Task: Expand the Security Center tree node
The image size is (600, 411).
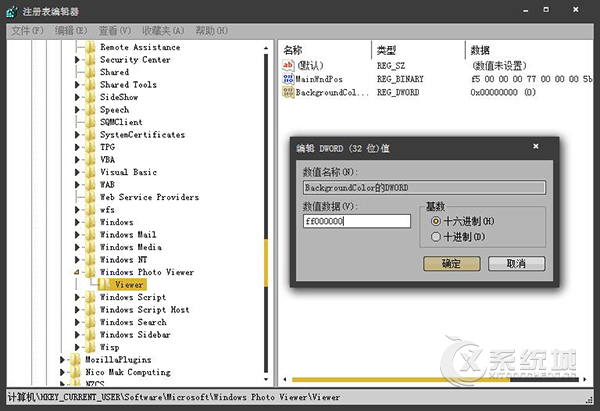Action: [77, 60]
